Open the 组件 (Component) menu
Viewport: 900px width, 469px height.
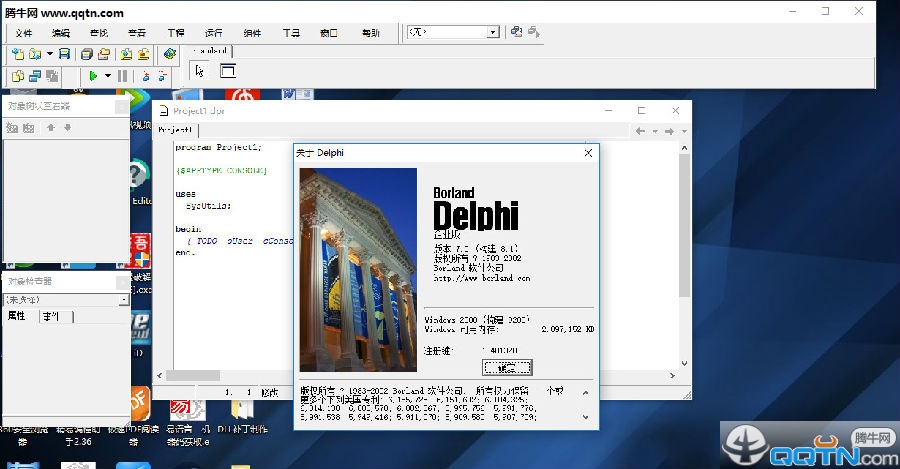tap(252, 33)
